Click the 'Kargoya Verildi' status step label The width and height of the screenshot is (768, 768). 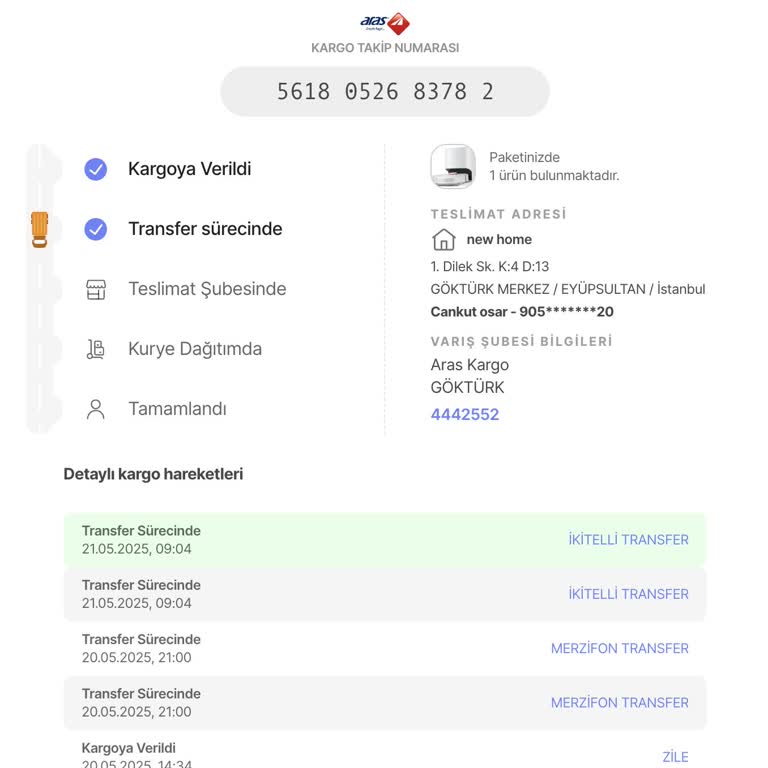point(190,169)
